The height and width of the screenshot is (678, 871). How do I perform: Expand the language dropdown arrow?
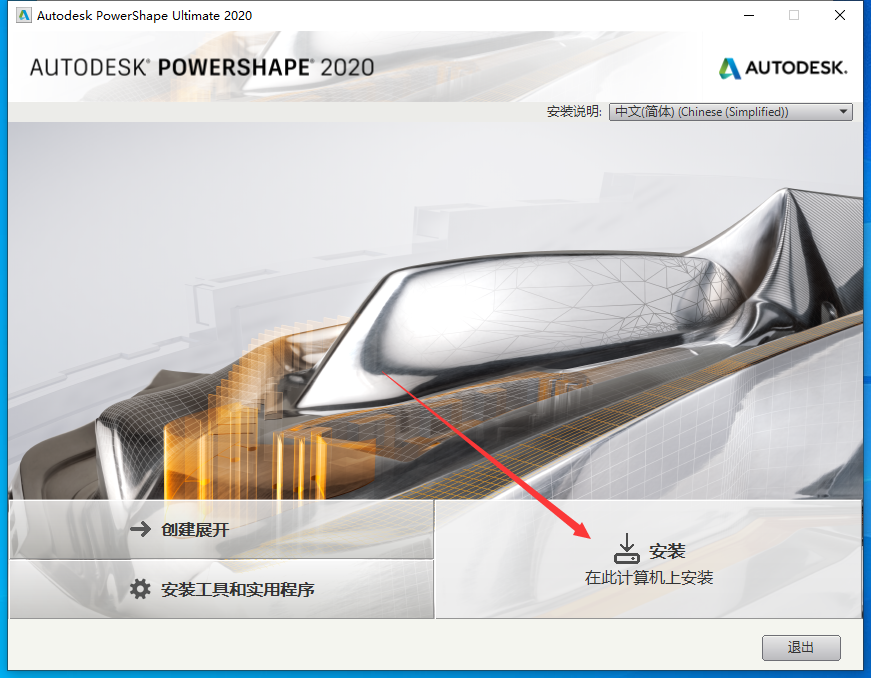tap(843, 112)
